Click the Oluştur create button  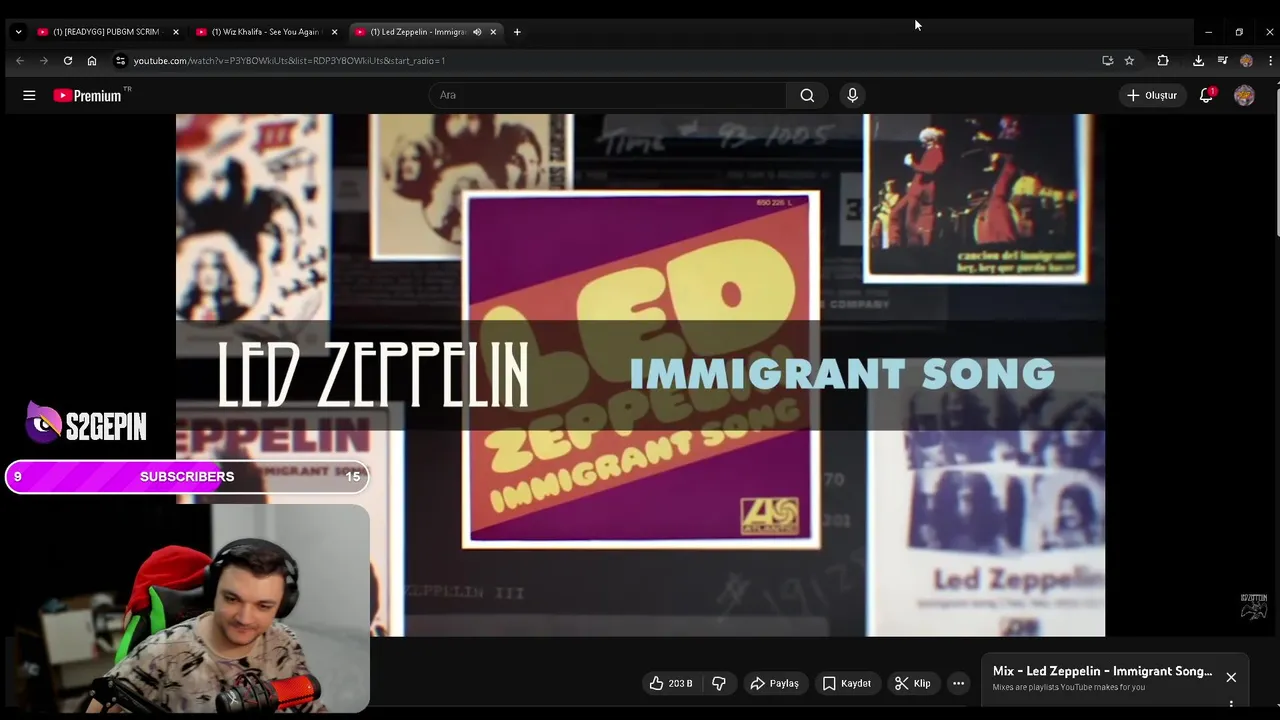pos(1152,95)
